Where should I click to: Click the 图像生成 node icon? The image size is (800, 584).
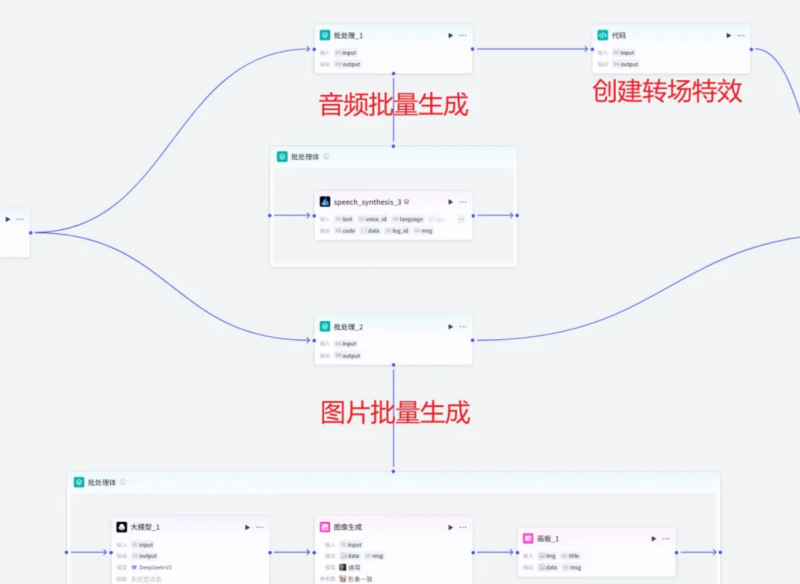[x=325, y=527]
